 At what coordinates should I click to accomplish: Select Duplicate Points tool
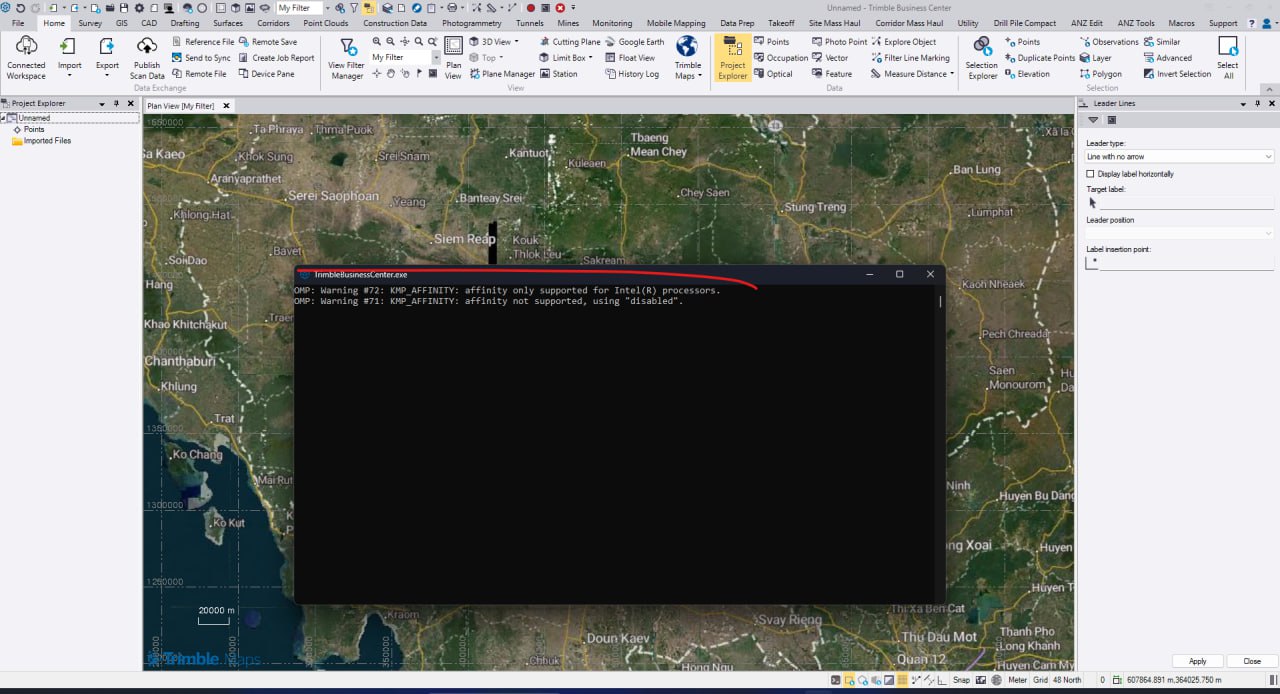1040,58
